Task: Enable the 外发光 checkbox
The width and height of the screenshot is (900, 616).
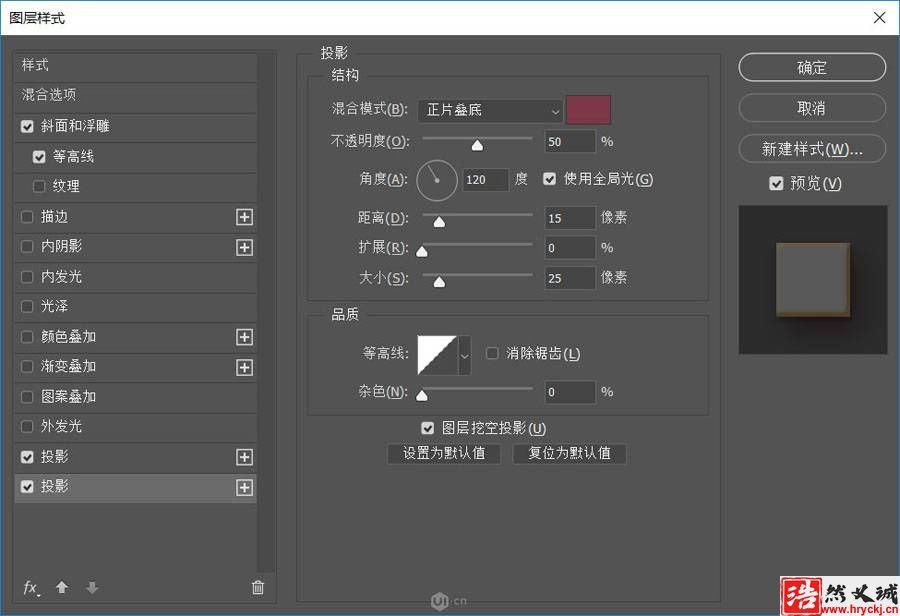Action: click(x=27, y=427)
